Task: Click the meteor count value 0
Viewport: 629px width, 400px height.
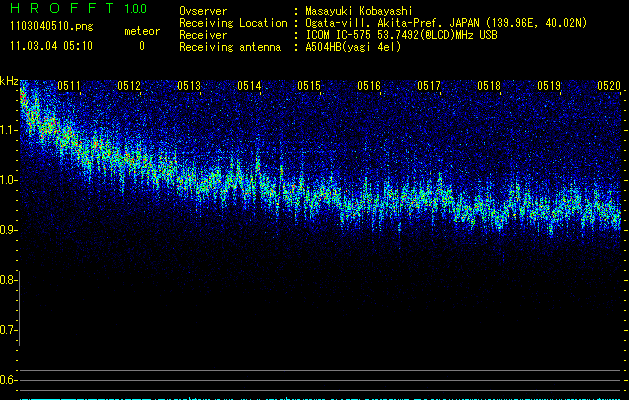Action: coord(142,46)
